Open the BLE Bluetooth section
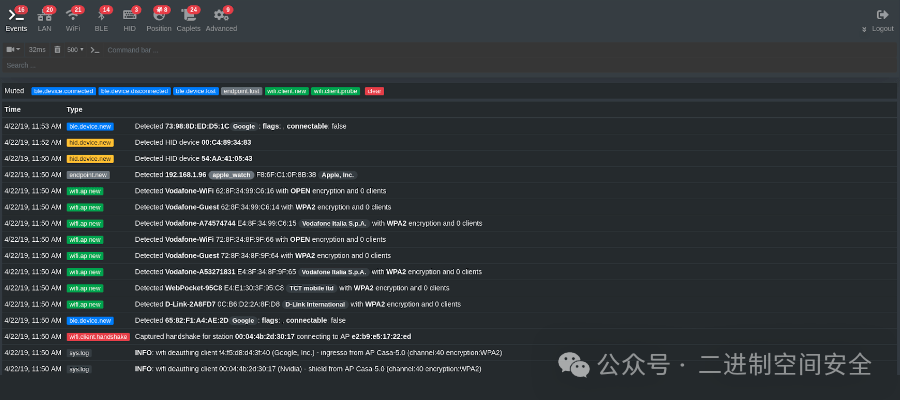900x400 pixels. point(101,16)
